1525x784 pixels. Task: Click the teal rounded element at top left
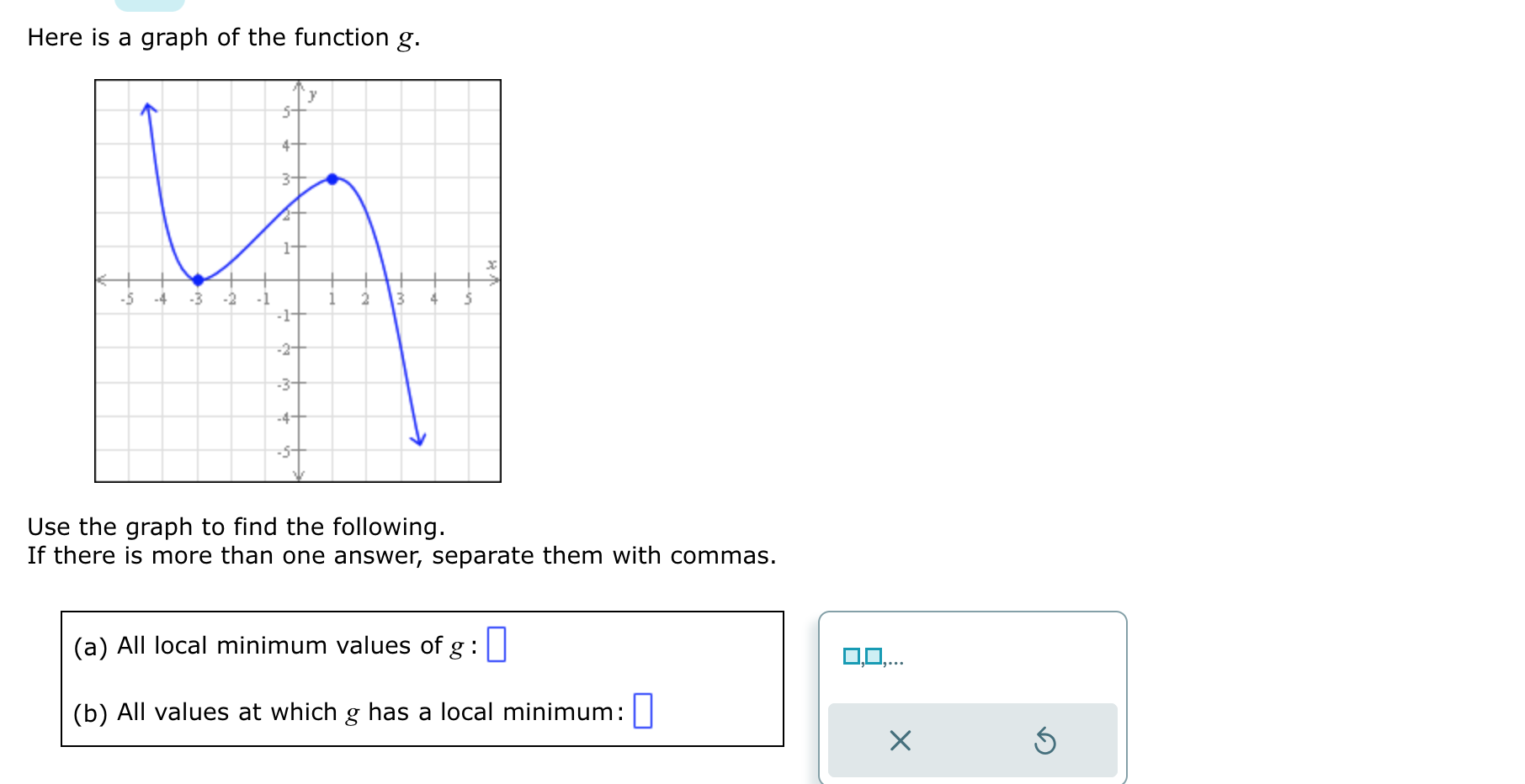(148, 5)
